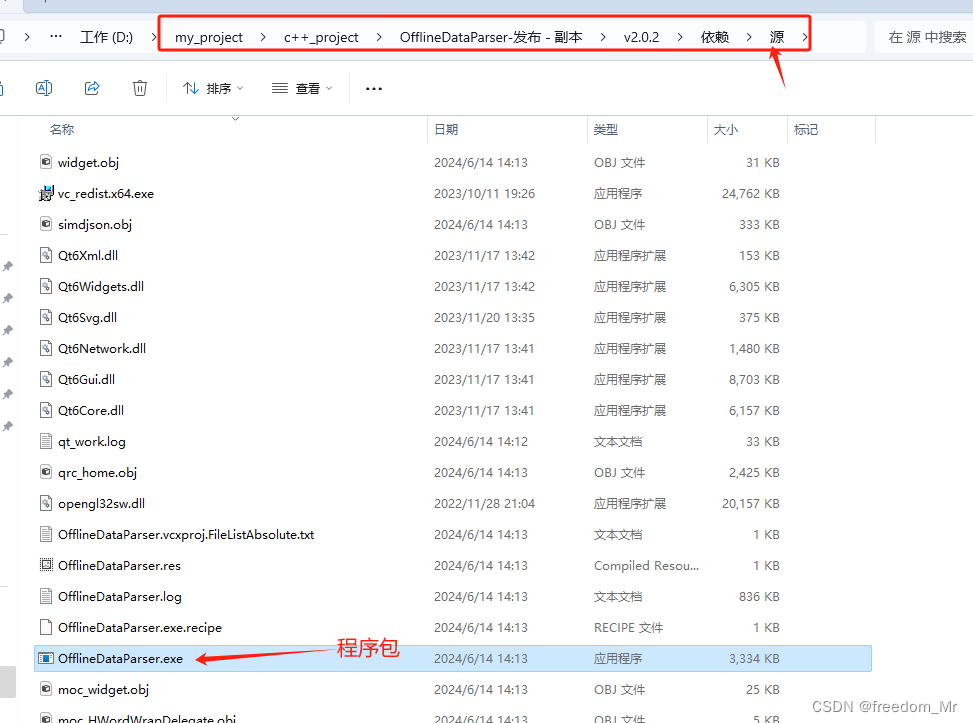Select the OfflineDataParser.exe.recipe file icon
The image size is (973, 723).
point(46,627)
